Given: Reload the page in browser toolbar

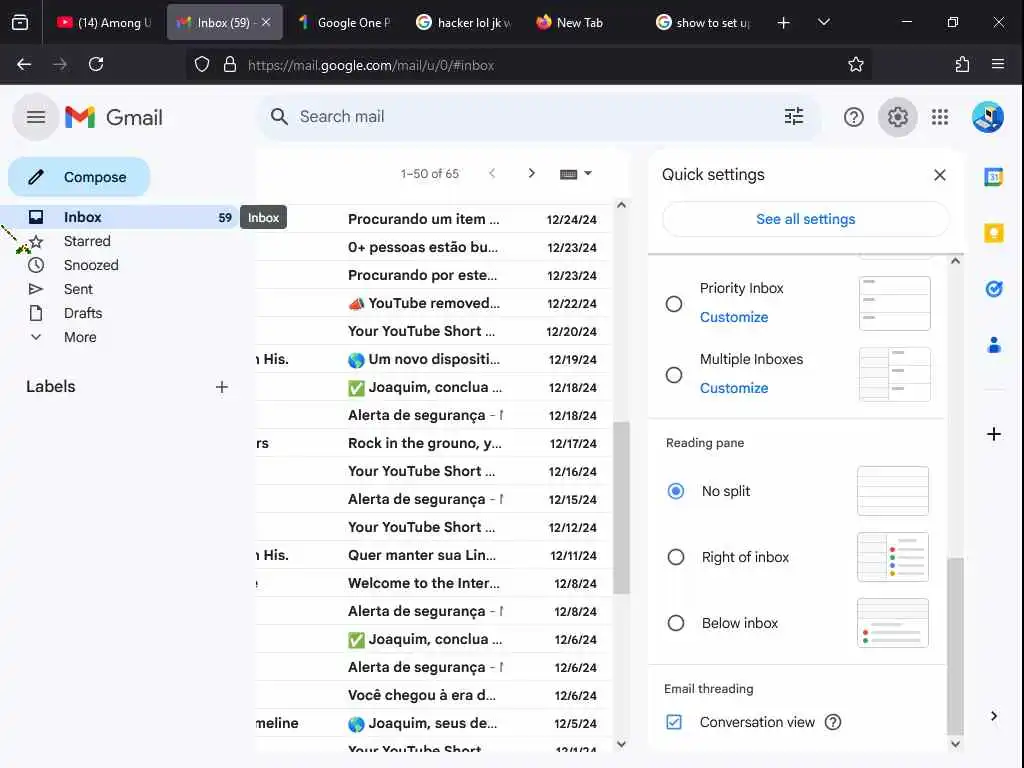Looking at the screenshot, I should click(x=96, y=64).
